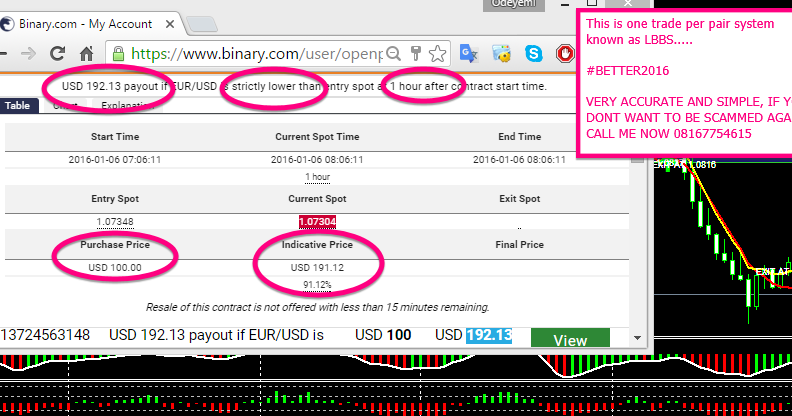This screenshot has height=416, width=792.
Task: Close the Binary.com - My Account tab
Action: coord(170,24)
